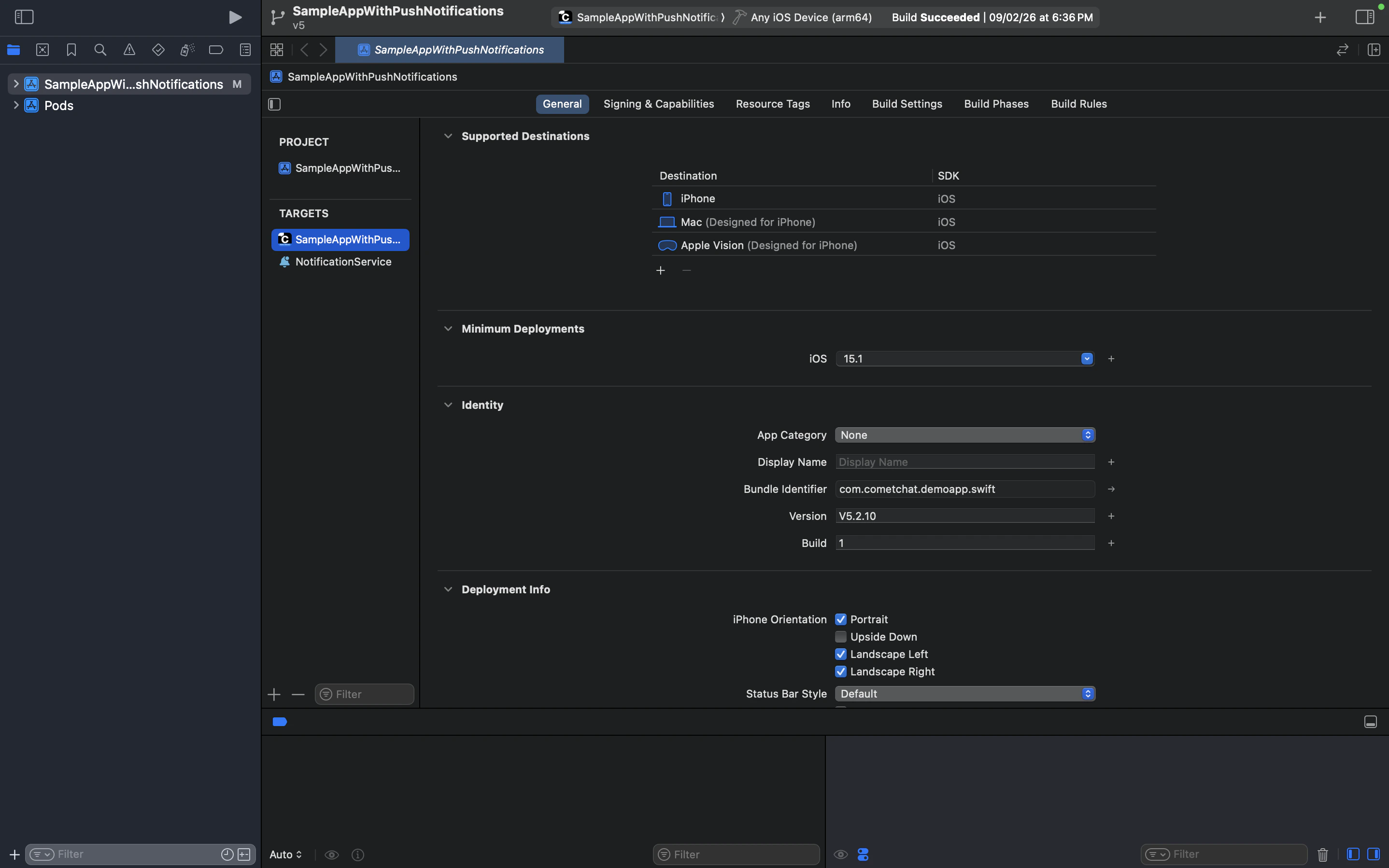Screen dimensions: 1389x868
Task: Uncheck the Portrait orientation checkbox
Action: (x=841, y=619)
